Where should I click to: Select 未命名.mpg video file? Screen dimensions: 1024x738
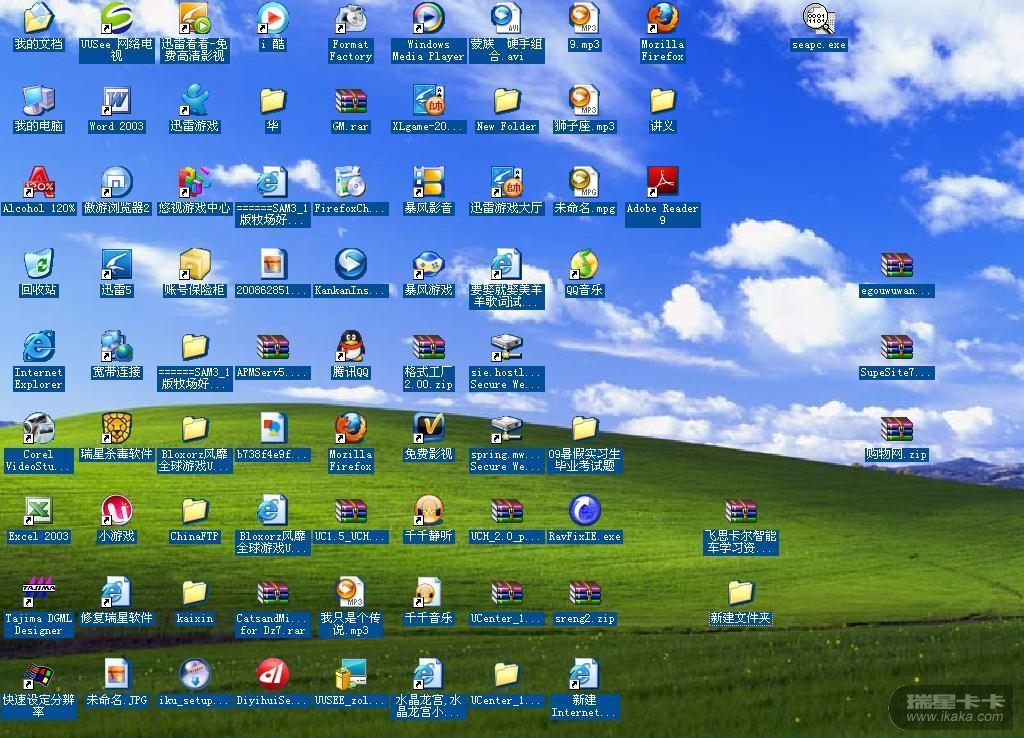(584, 182)
